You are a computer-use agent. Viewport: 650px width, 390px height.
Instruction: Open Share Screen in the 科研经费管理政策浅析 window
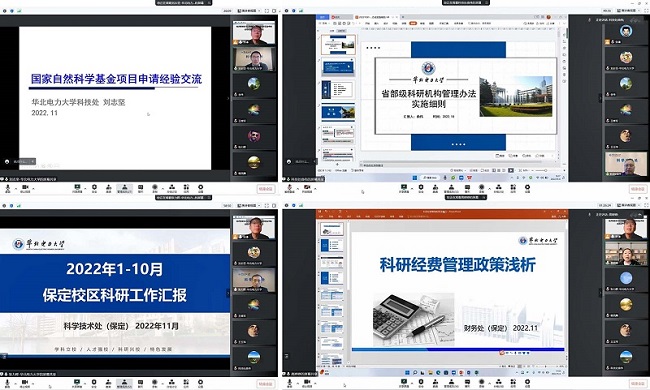click(404, 383)
